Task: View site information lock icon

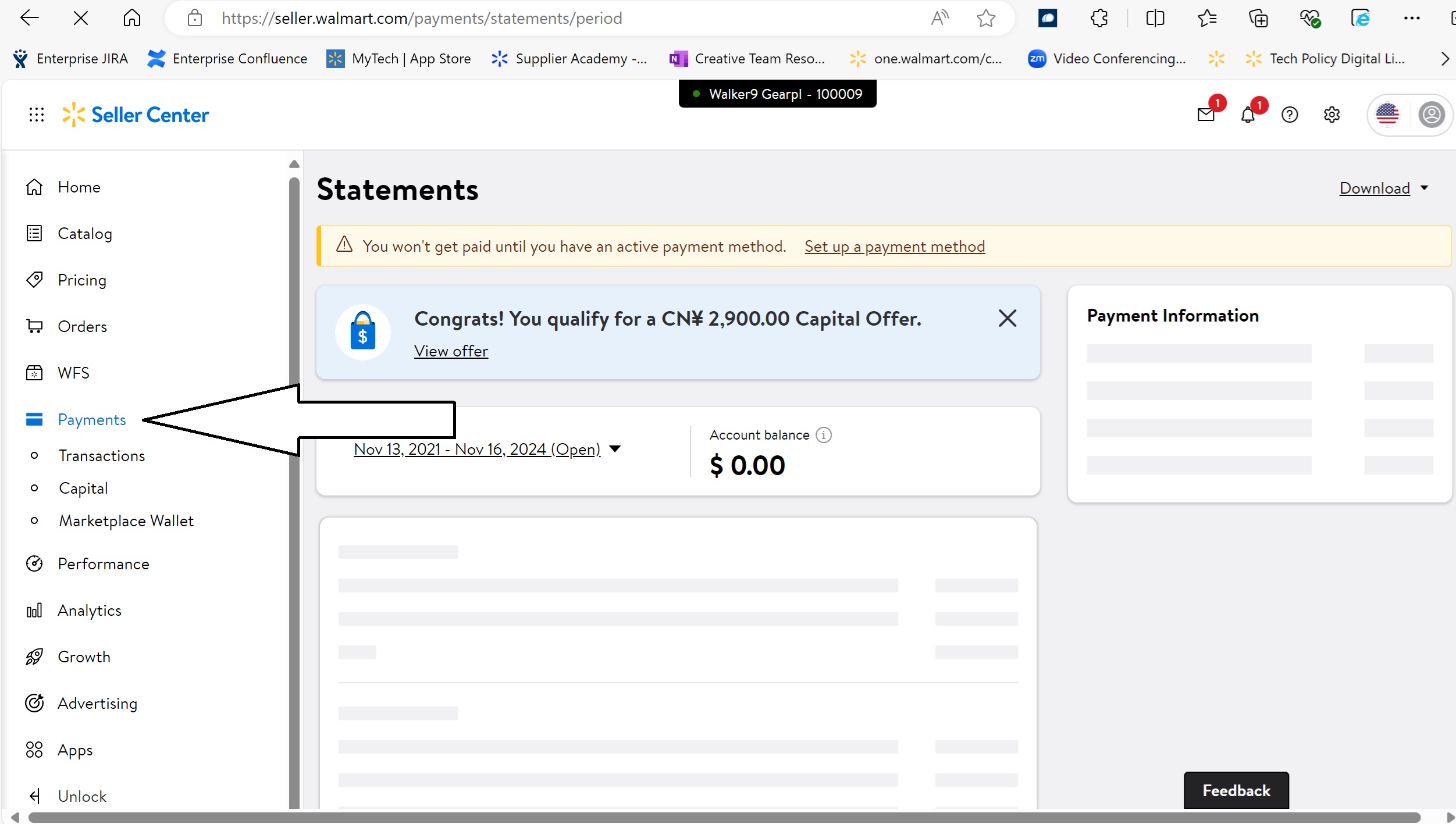Action: (195, 18)
